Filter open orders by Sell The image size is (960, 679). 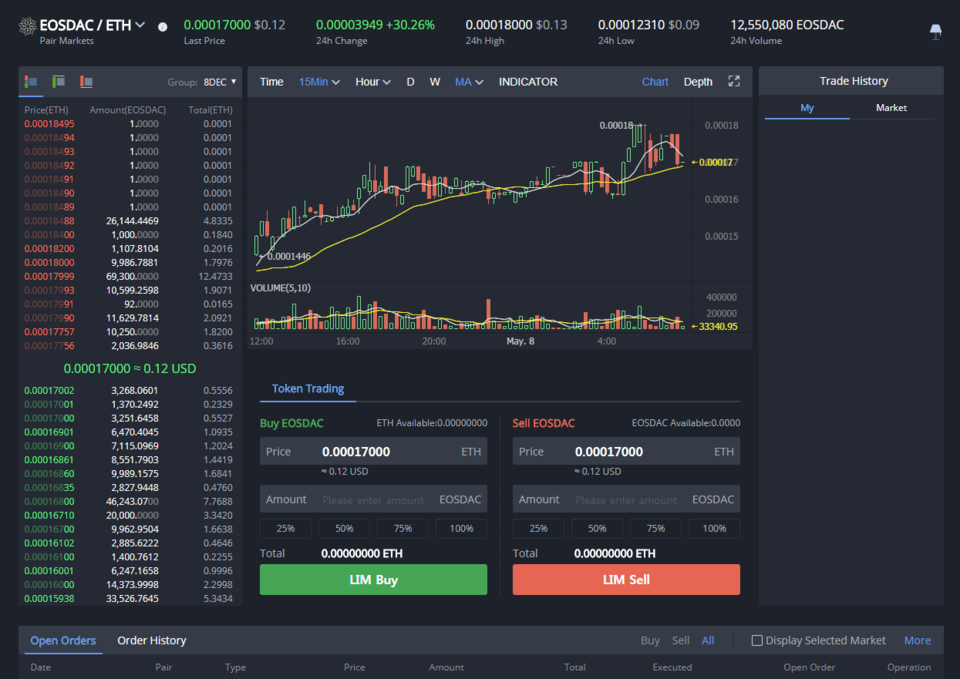[681, 640]
